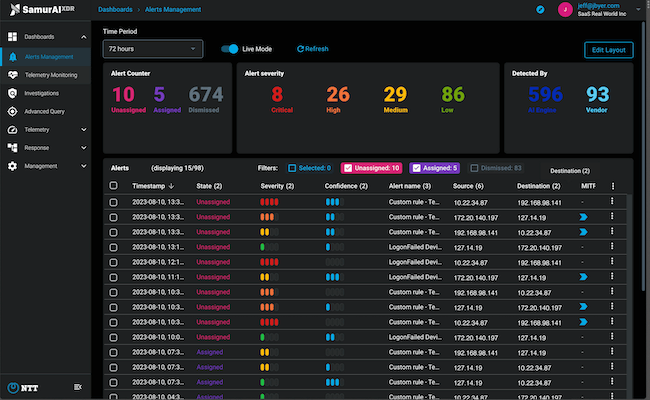Expand the Telemetry sidebar menu chevron
The height and width of the screenshot is (400, 650).
point(84,129)
